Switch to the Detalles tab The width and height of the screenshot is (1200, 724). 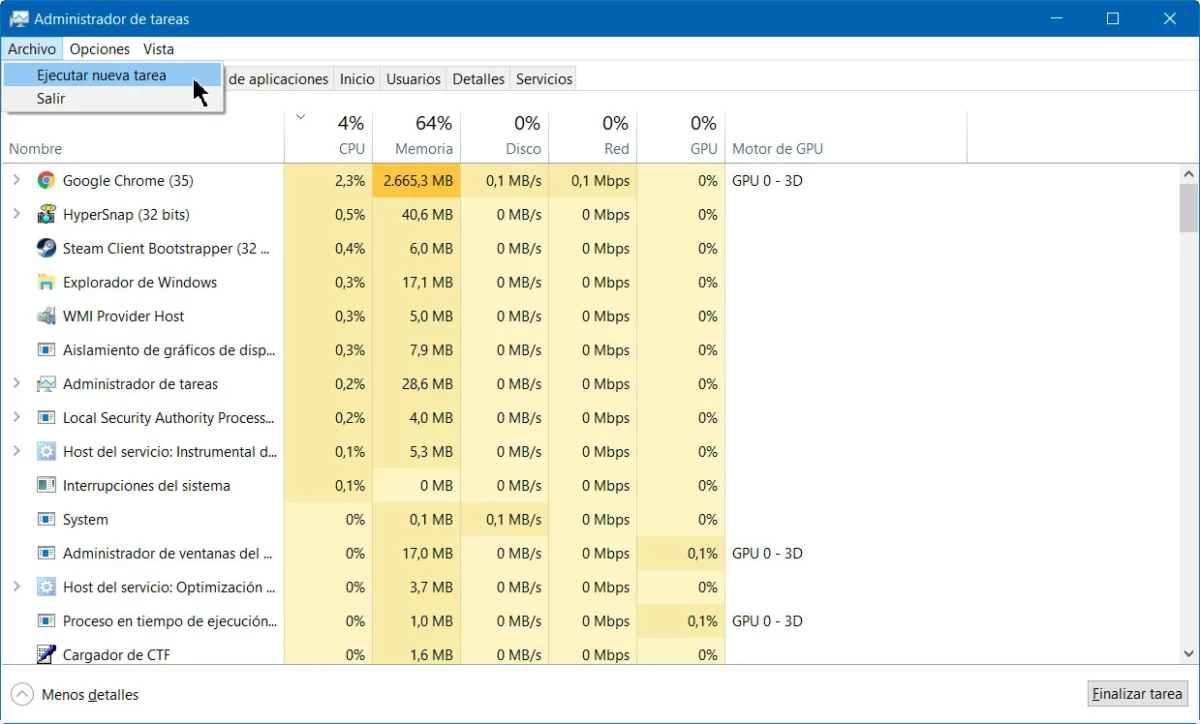tap(477, 78)
